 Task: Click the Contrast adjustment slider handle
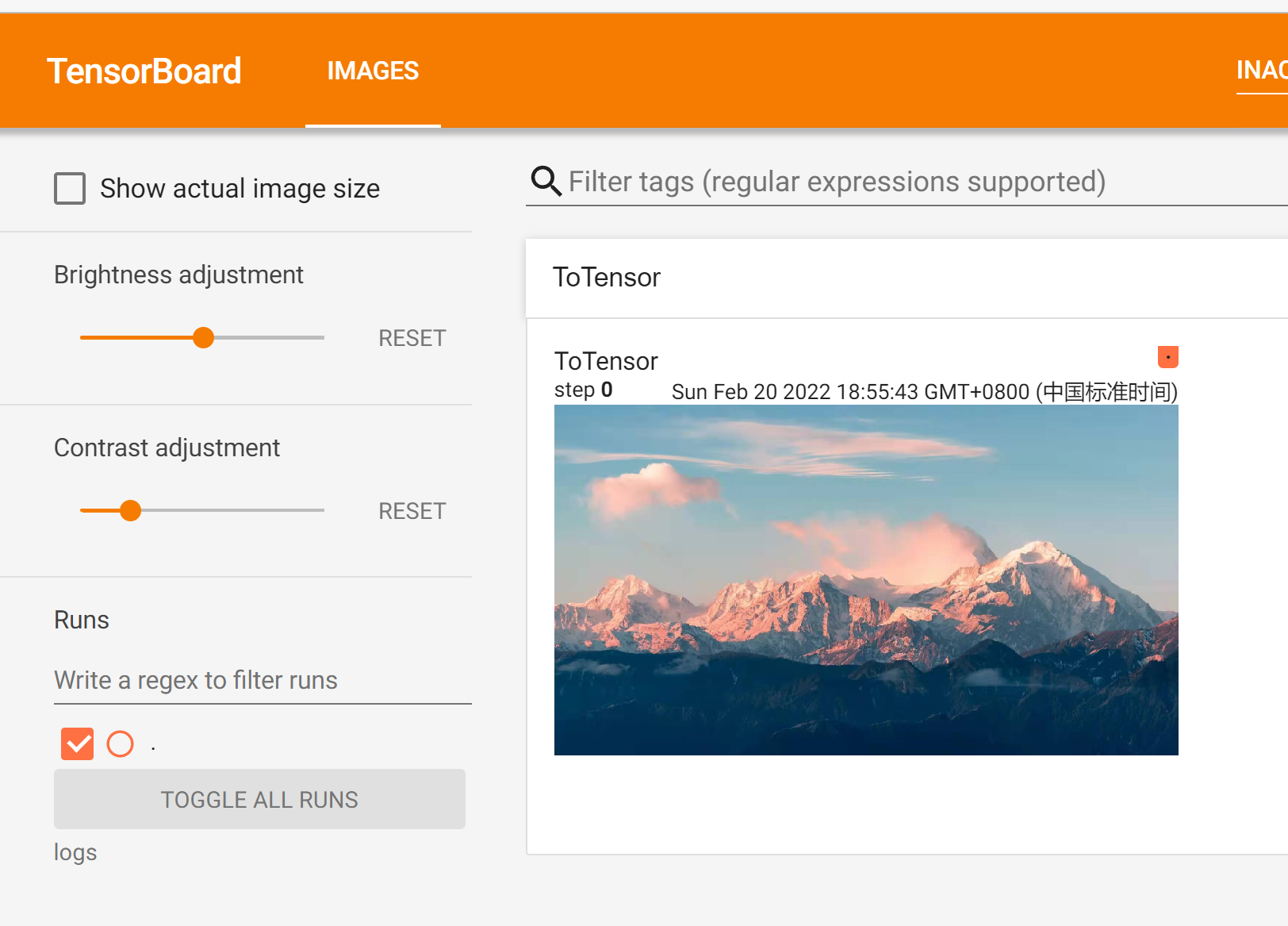coord(131,511)
